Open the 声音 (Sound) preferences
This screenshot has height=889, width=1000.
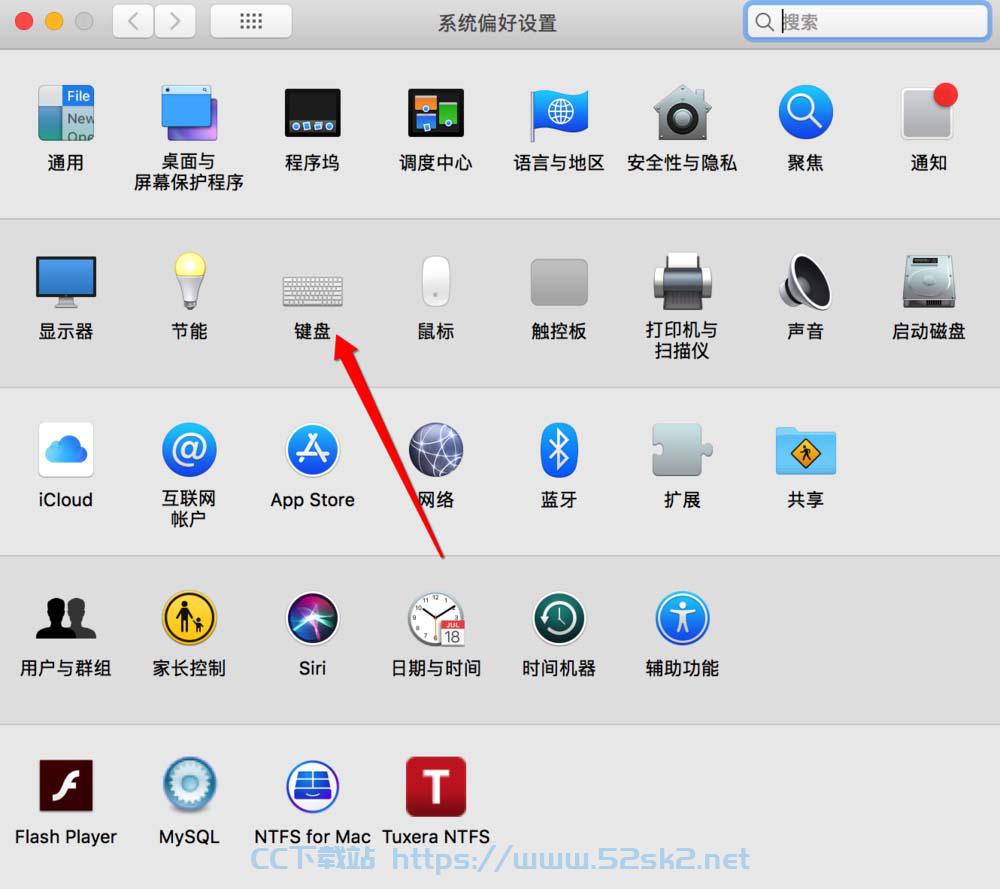(805, 281)
